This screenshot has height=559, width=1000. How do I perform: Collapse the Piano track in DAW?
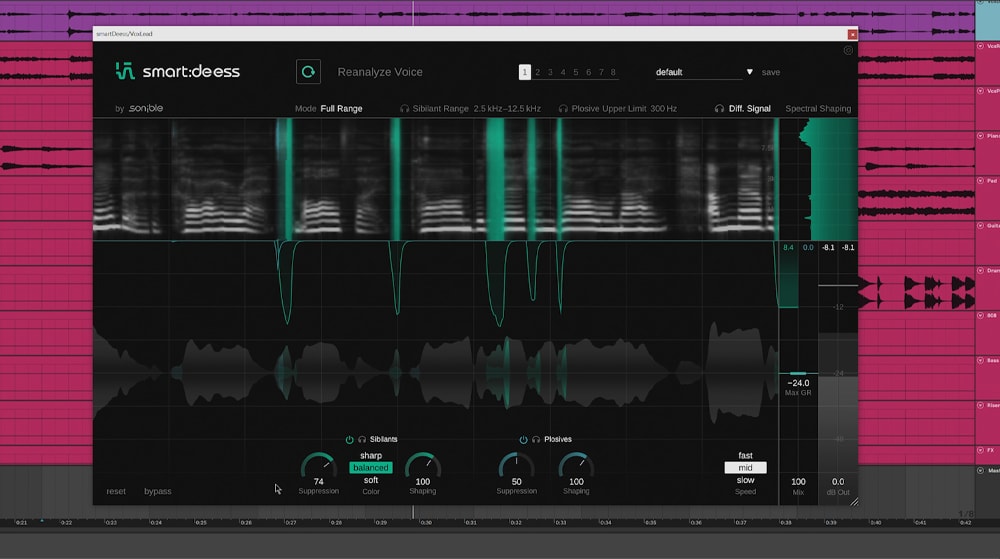(x=980, y=136)
